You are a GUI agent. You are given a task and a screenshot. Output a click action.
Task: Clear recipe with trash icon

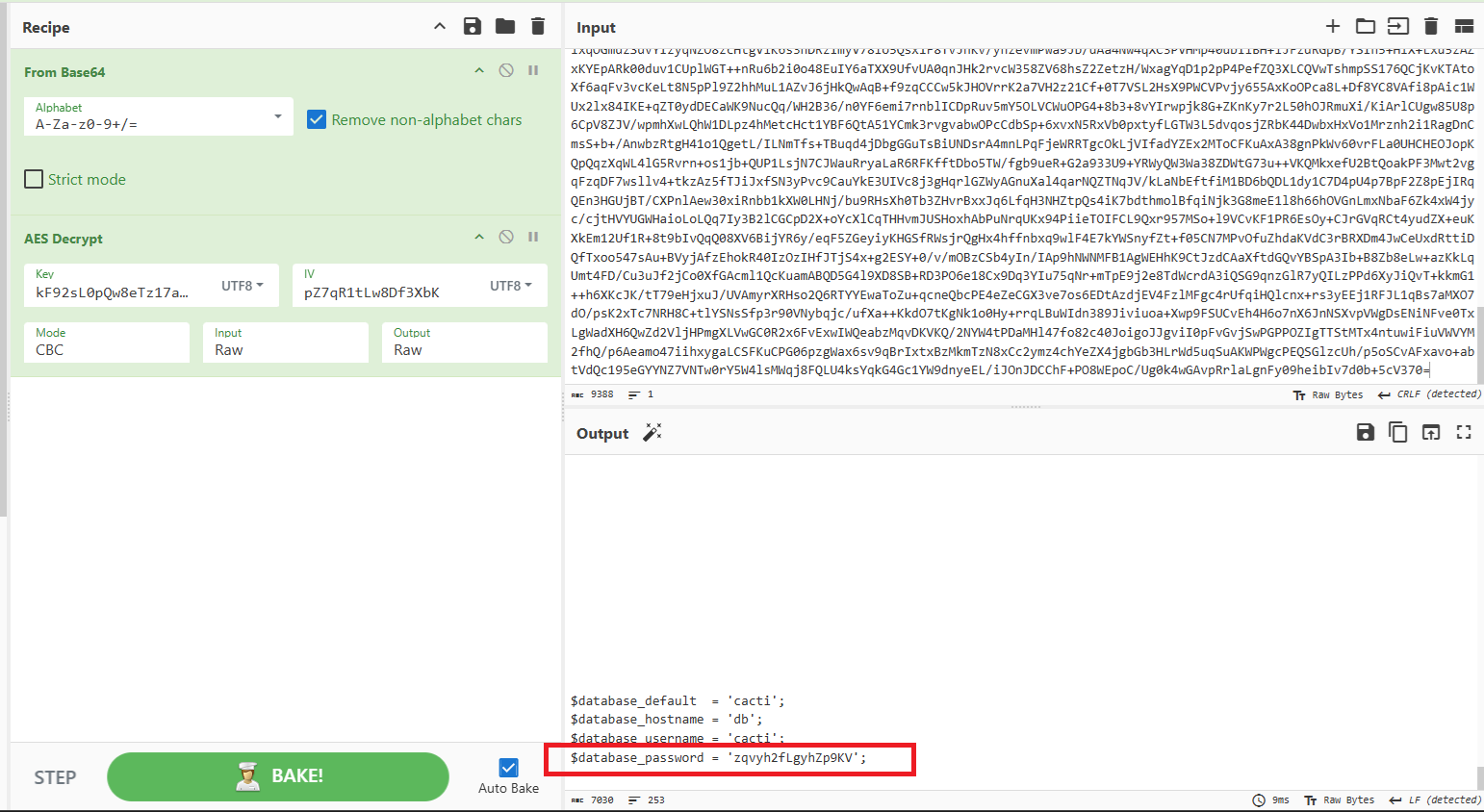tap(538, 26)
